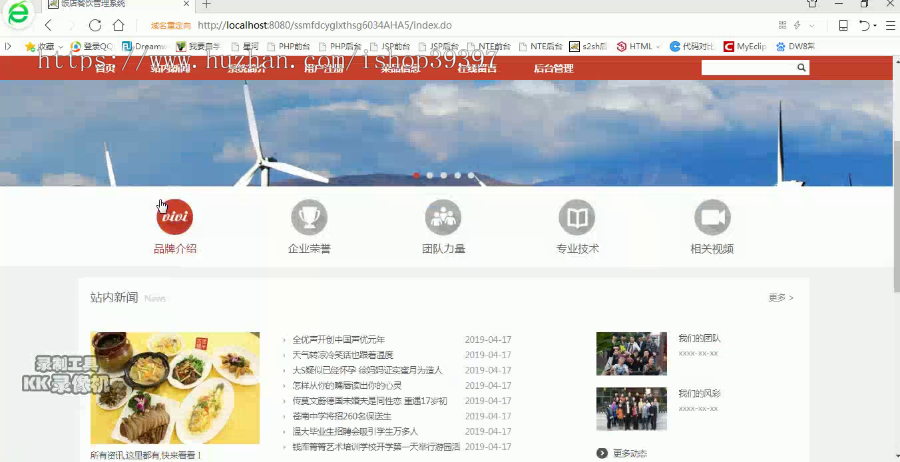Screen dimensions: 900x462
Task: Click the 相关视频 camera icon
Action: click(712, 217)
